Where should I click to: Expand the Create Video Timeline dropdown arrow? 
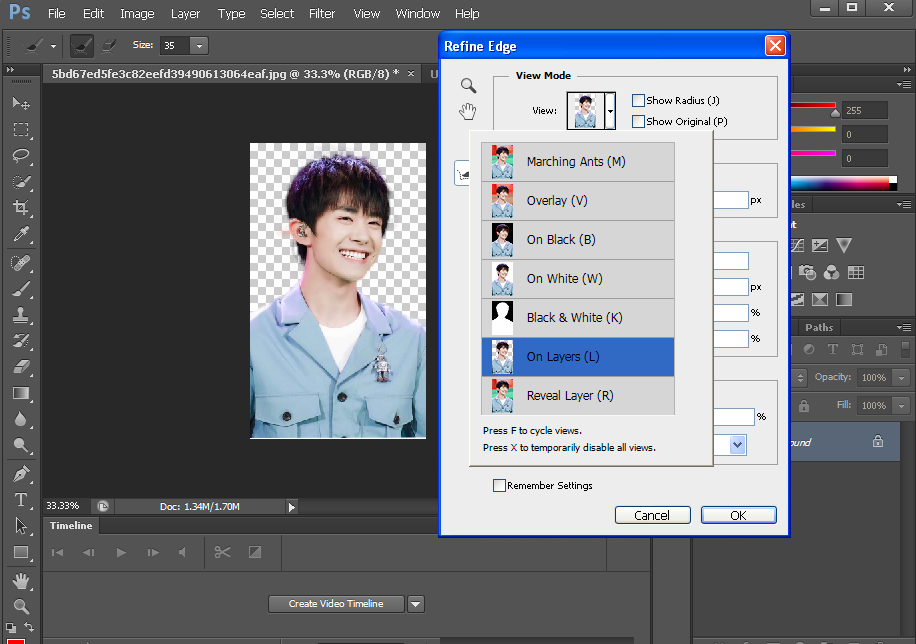[416, 604]
